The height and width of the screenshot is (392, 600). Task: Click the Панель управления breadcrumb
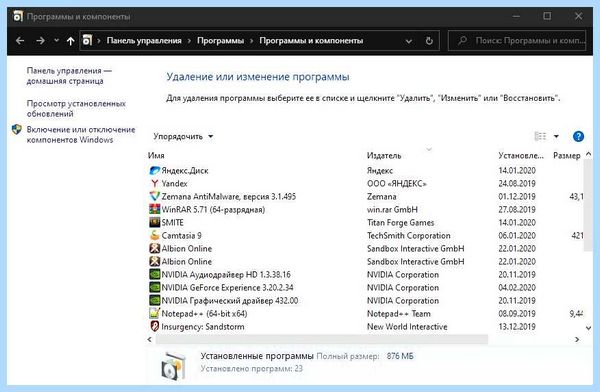(144, 41)
